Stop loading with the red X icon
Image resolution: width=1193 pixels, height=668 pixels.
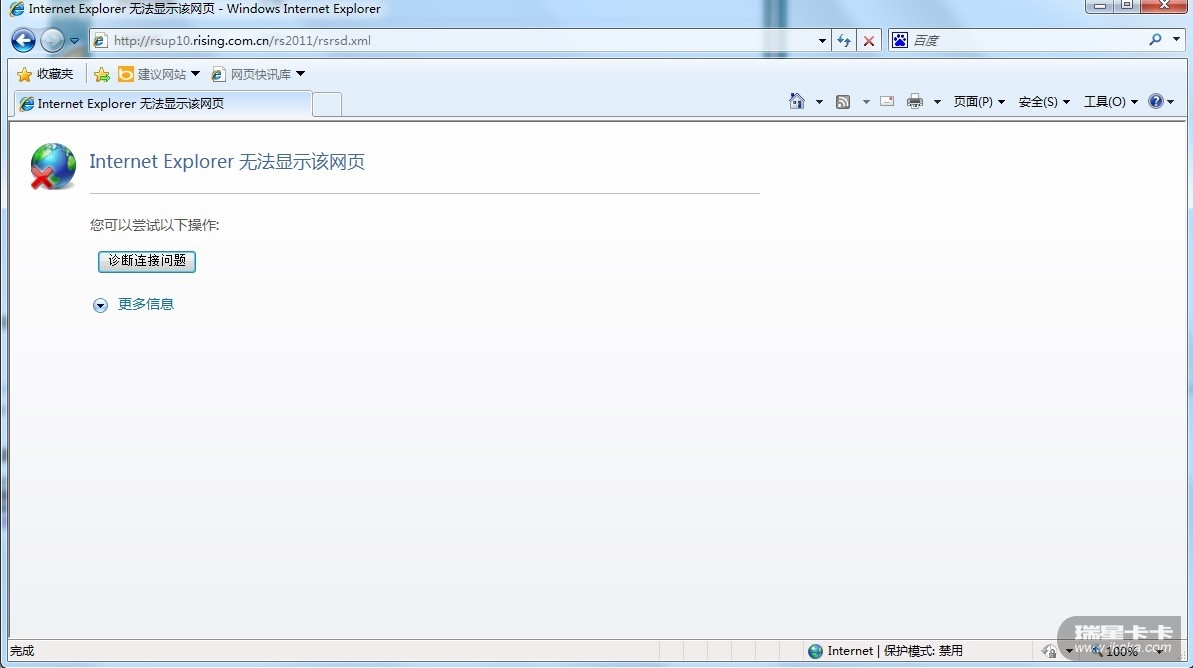[868, 41]
